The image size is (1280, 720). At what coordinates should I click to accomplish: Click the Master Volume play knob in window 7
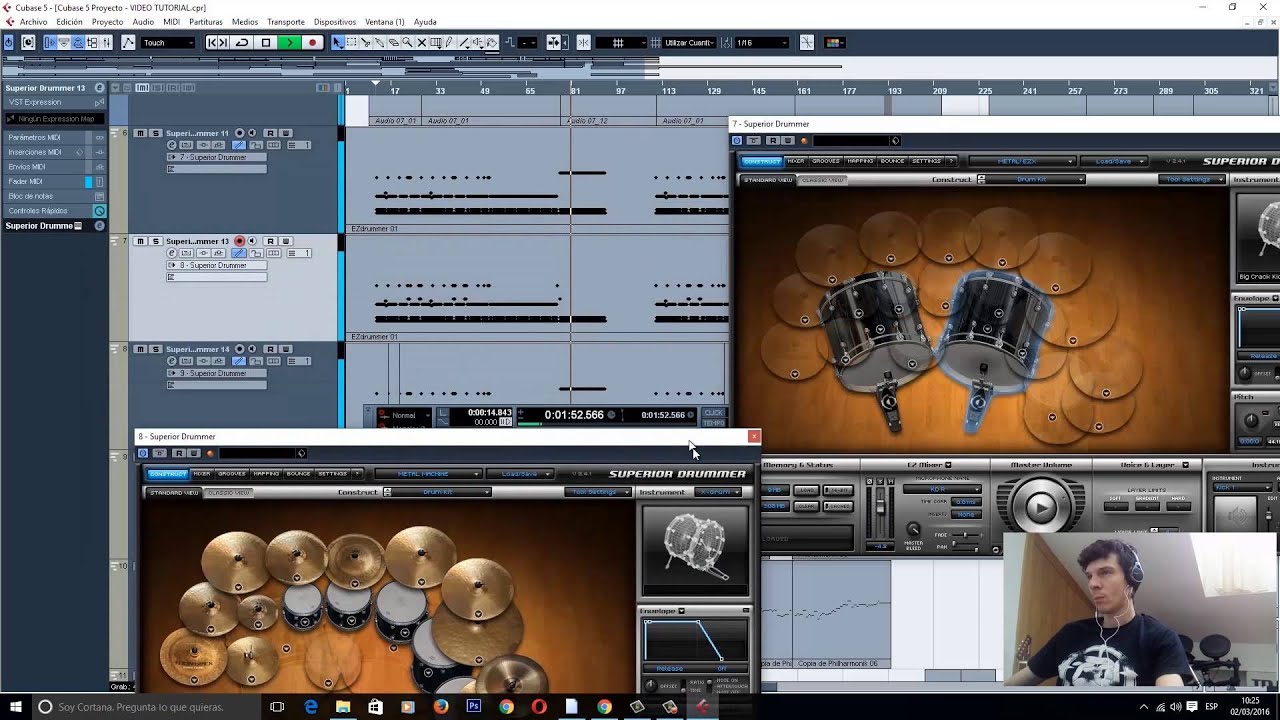pos(1041,507)
